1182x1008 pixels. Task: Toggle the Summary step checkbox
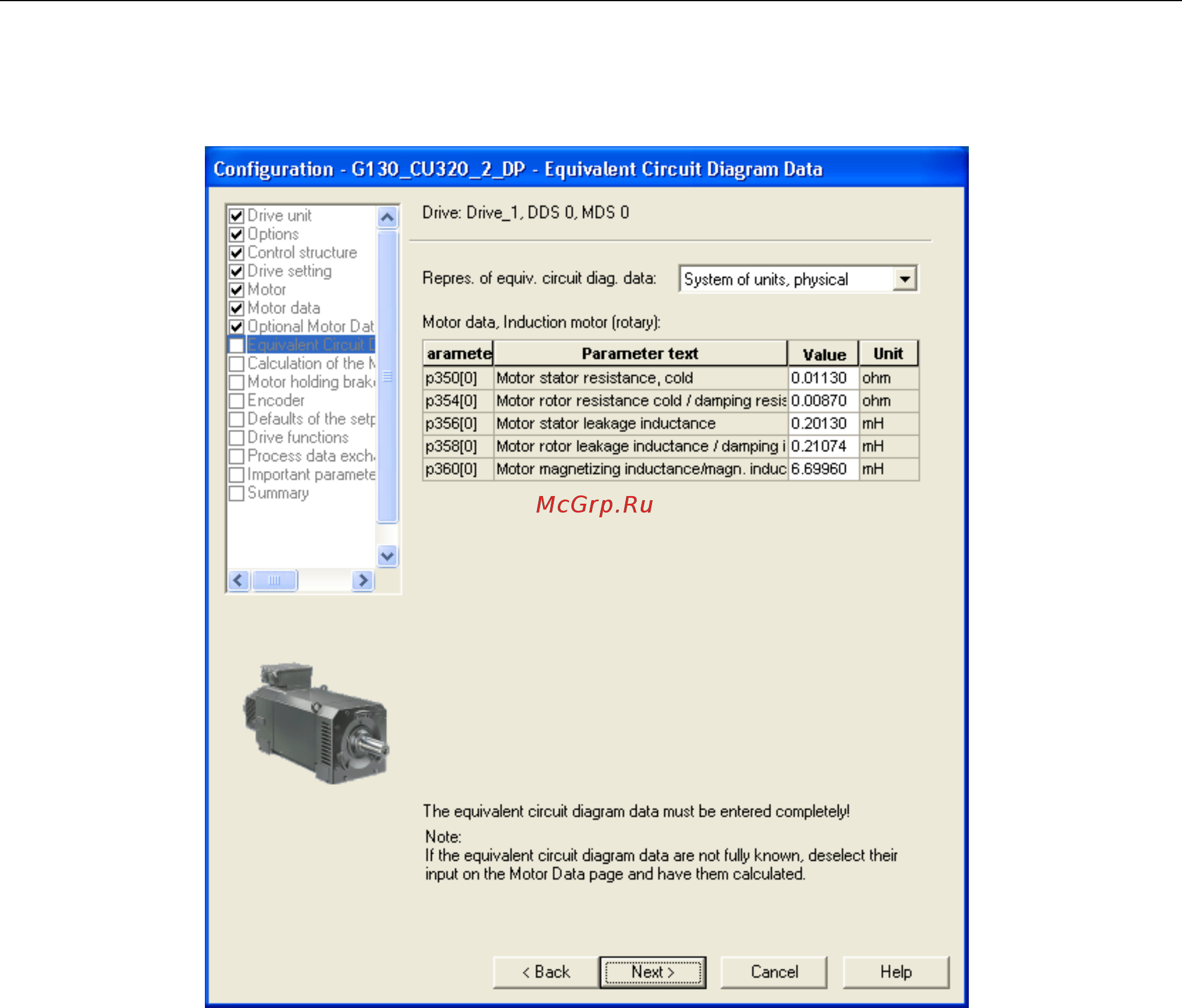pos(236,493)
